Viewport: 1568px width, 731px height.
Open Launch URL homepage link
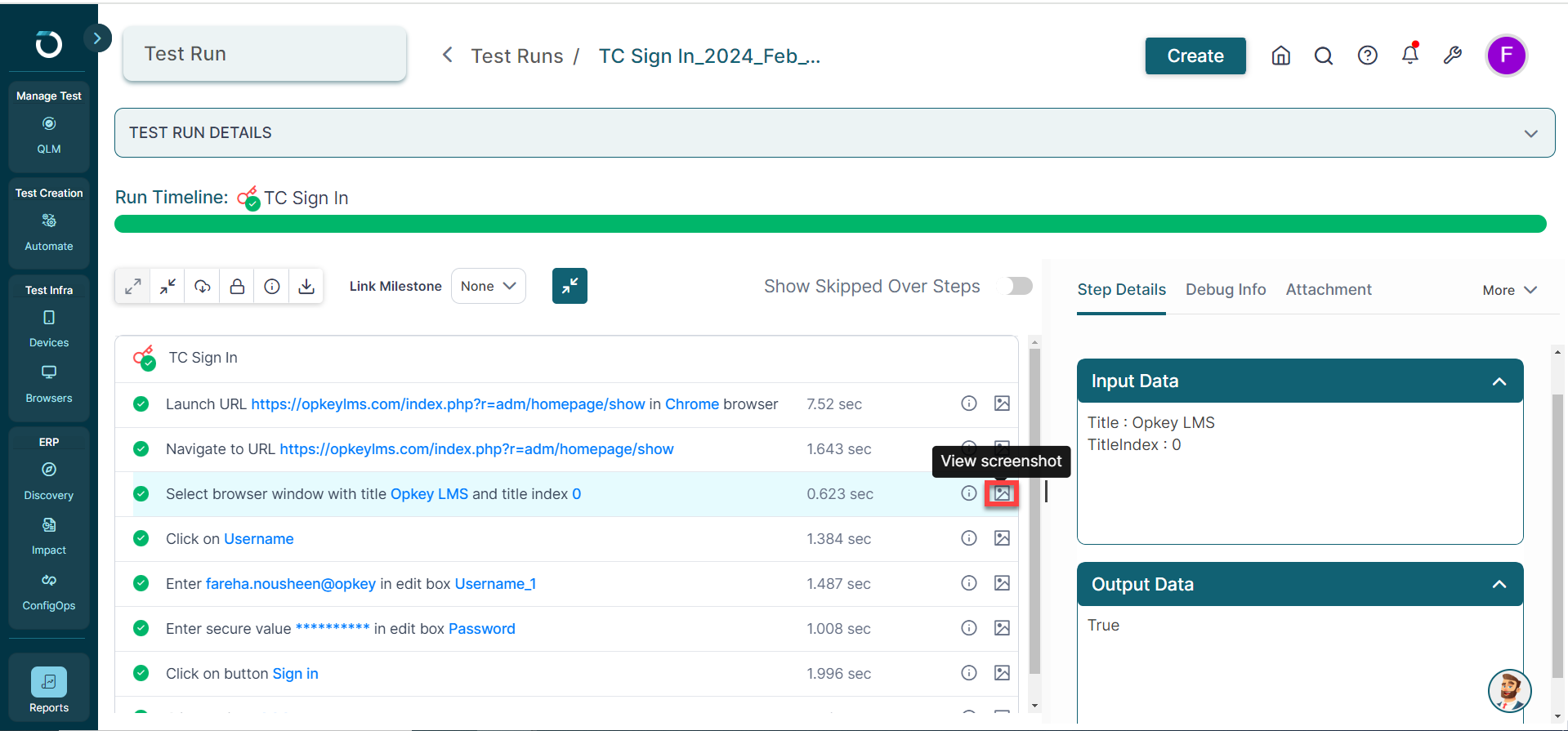tap(448, 404)
